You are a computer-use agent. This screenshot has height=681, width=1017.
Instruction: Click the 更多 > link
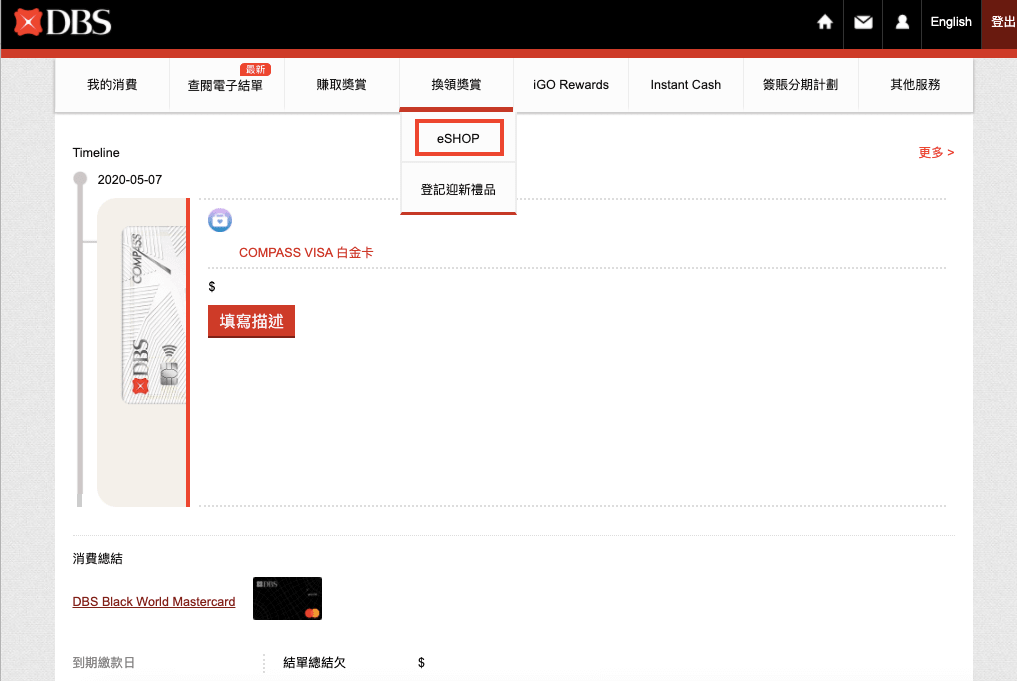[936, 152]
